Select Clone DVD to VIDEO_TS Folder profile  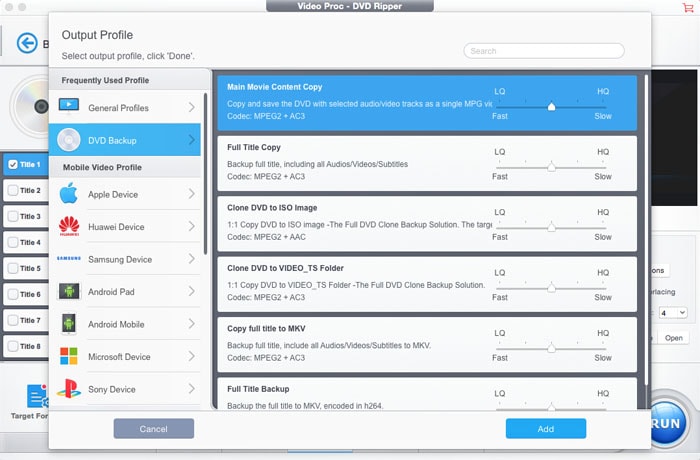pos(427,284)
